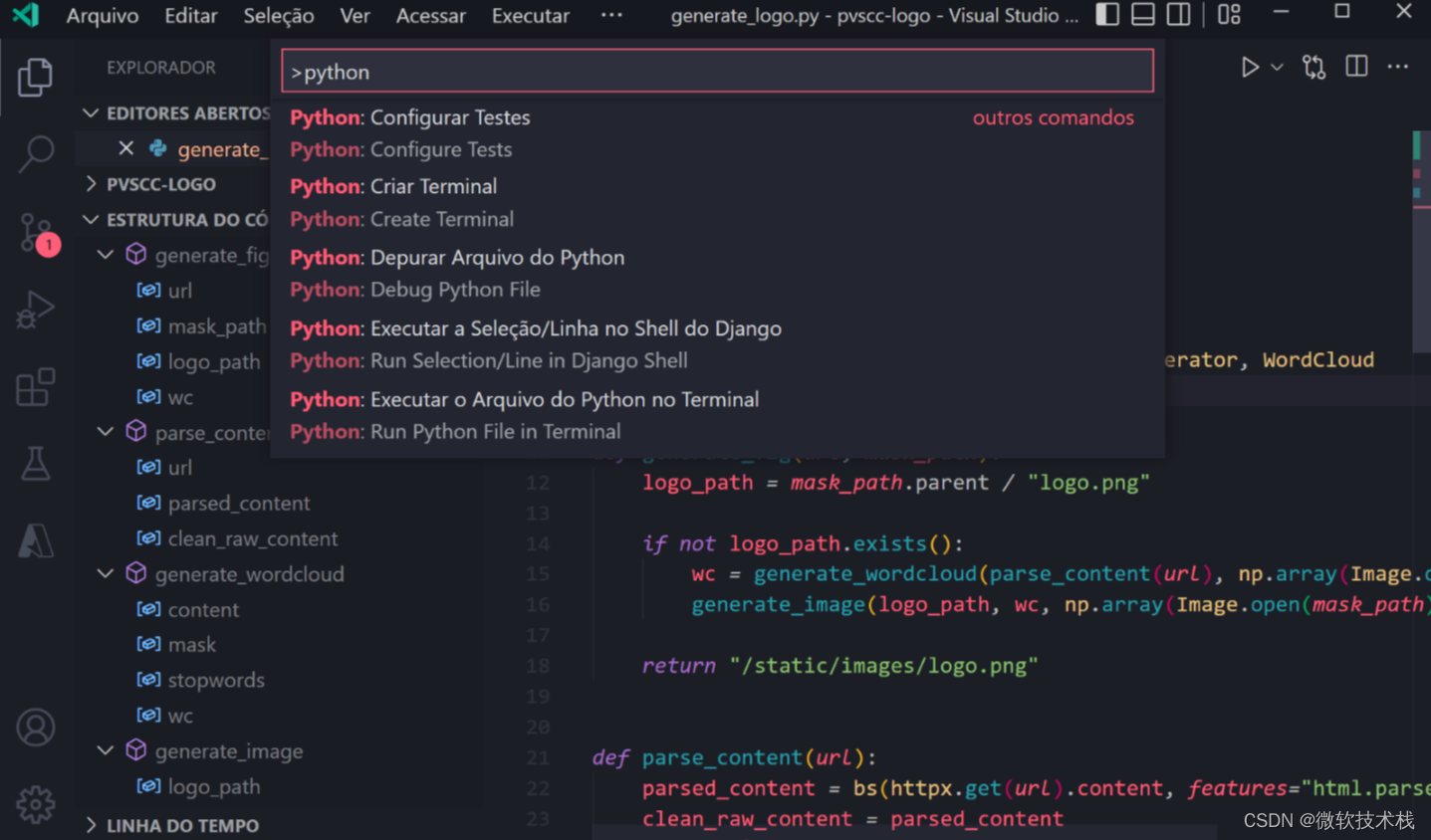
Task: Click the EXPLORADOR panel title
Action: pos(161,68)
